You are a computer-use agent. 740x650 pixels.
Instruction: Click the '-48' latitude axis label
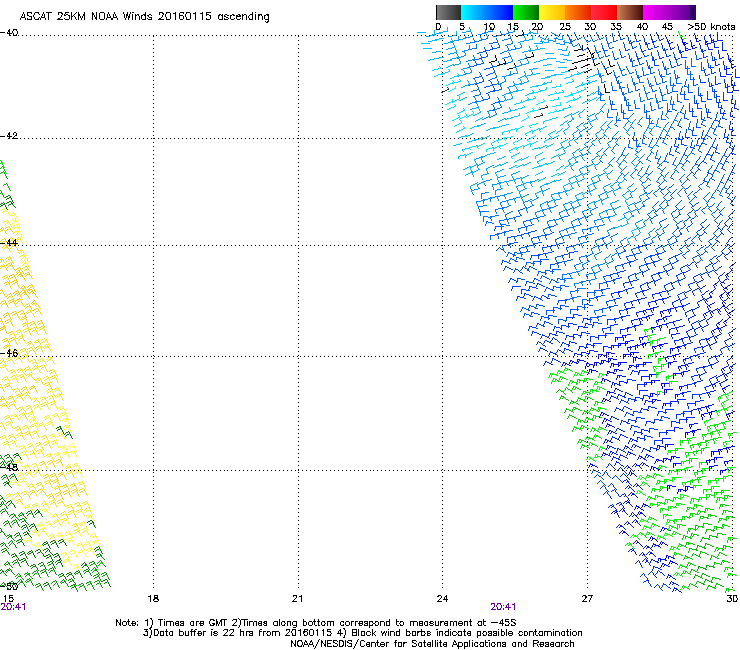(x=9, y=467)
